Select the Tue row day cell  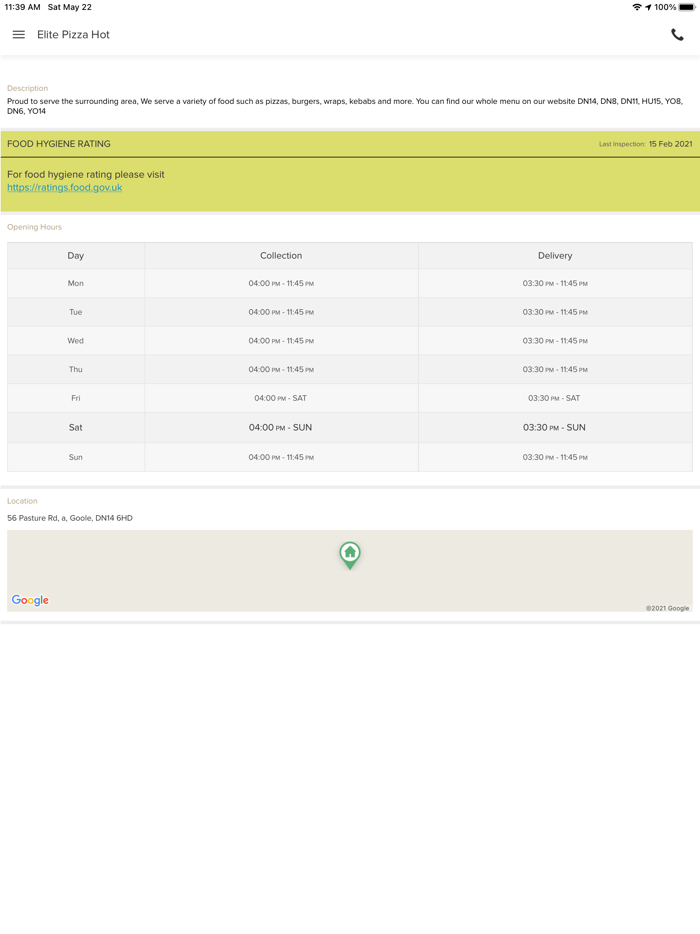coord(76,312)
